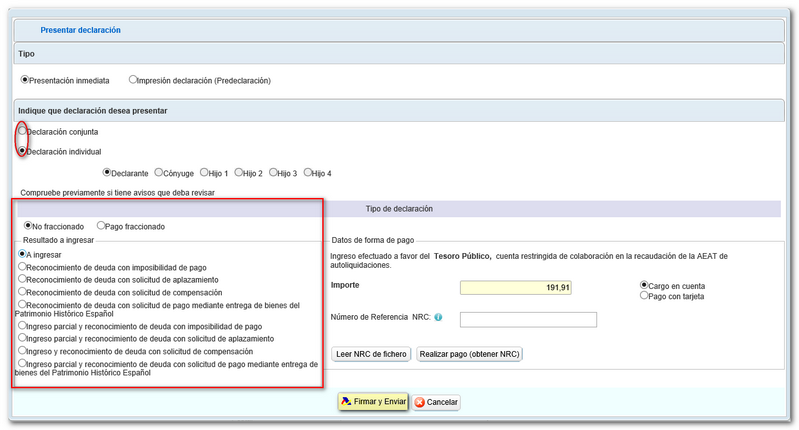Choose Declaración individual radio button
Viewport: 799px width, 430px height.
[22, 151]
